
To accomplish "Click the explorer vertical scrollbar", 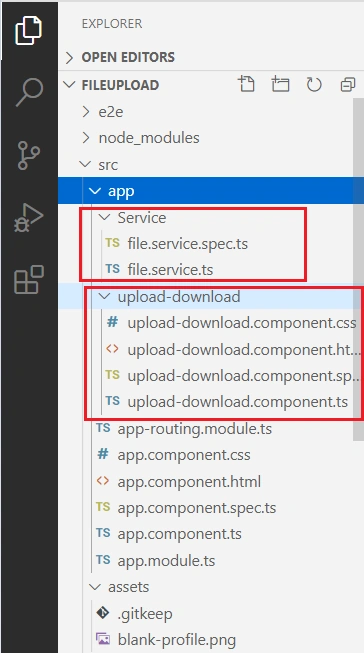I will 358,269.
